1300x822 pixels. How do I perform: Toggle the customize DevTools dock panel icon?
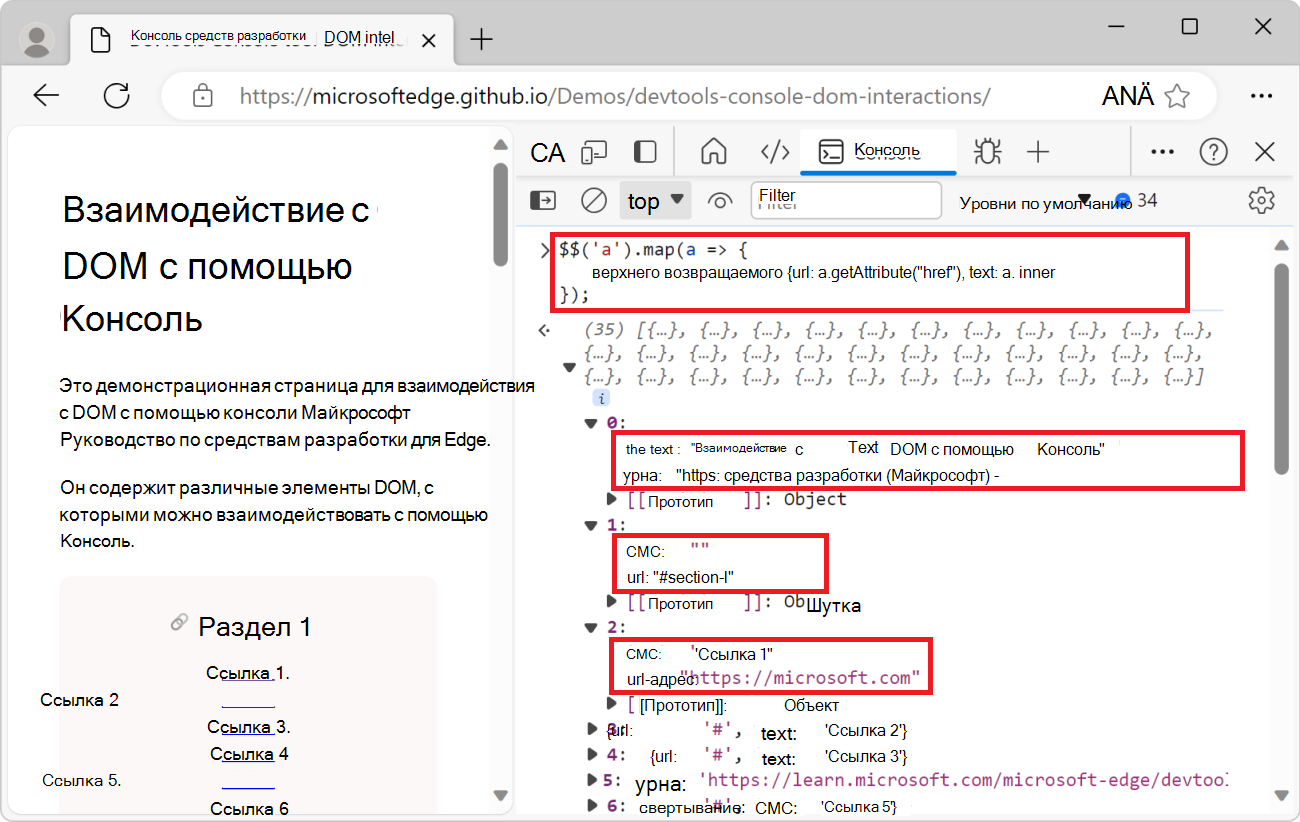[644, 152]
